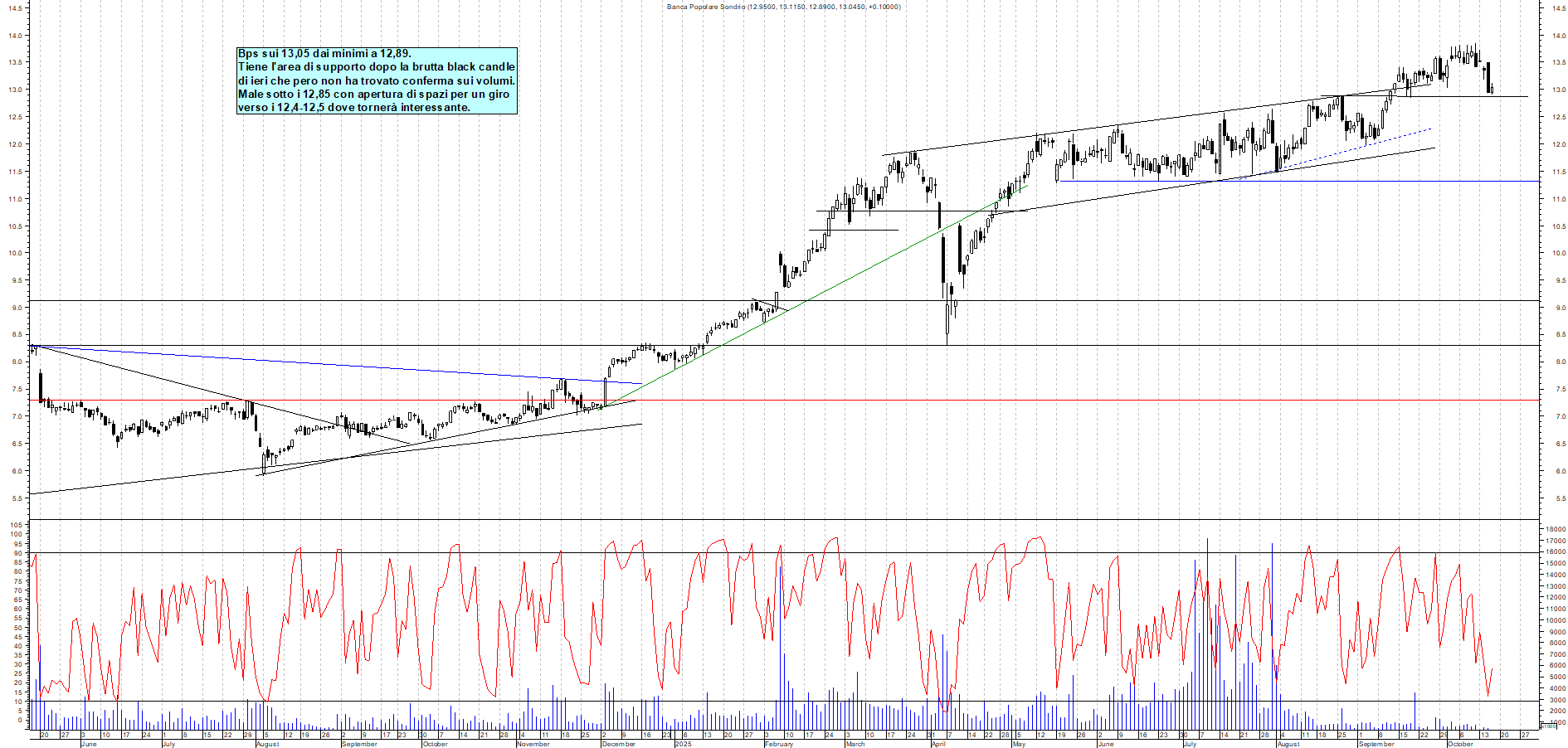Image resolution: width=1568 pixels, height=748 pixels.
Task: Click the Banca Popolare Sondrio chart title
Action: tap(783, 7)
